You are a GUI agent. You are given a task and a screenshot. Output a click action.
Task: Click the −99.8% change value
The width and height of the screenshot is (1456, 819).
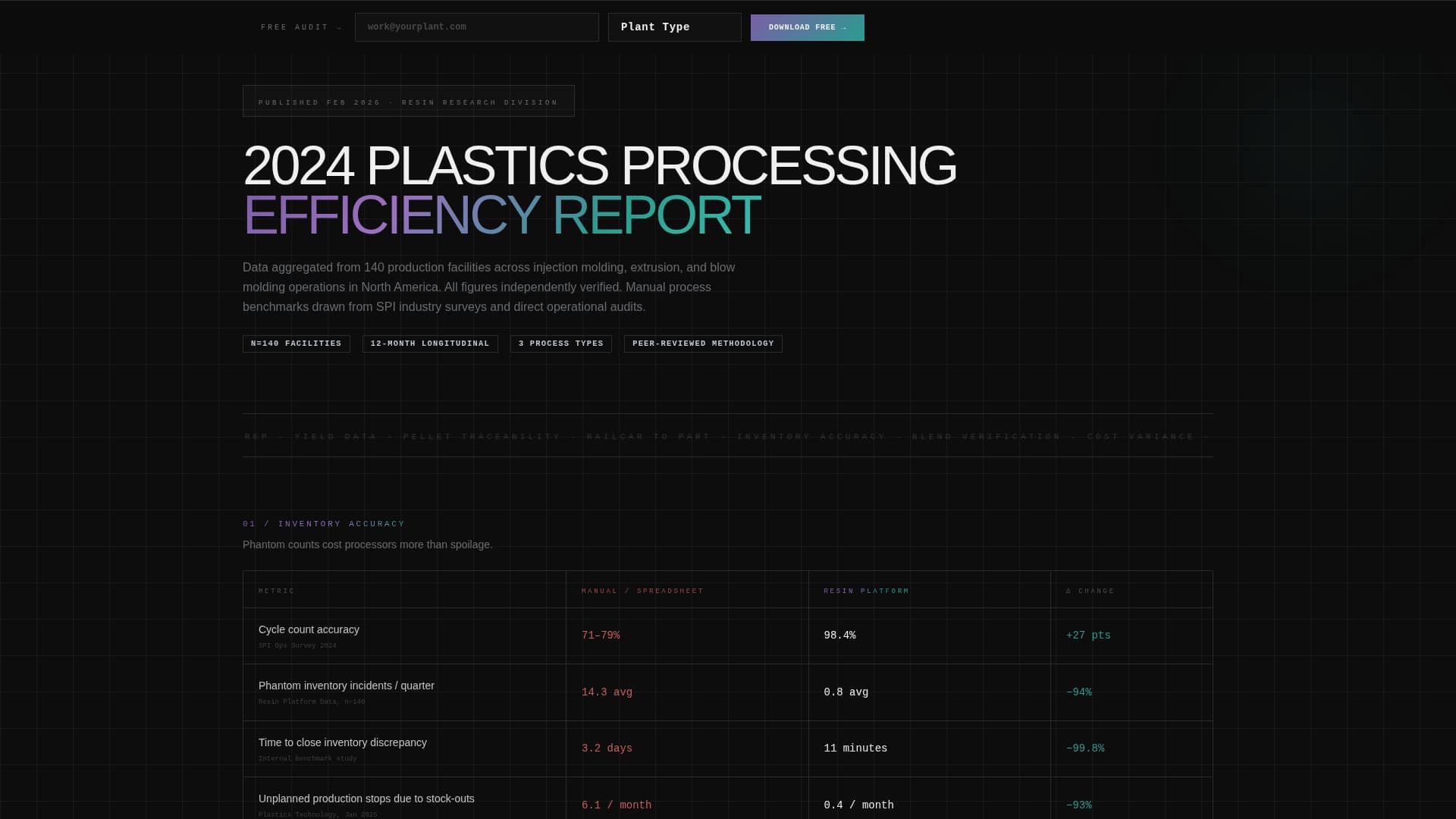(1085, 748)
